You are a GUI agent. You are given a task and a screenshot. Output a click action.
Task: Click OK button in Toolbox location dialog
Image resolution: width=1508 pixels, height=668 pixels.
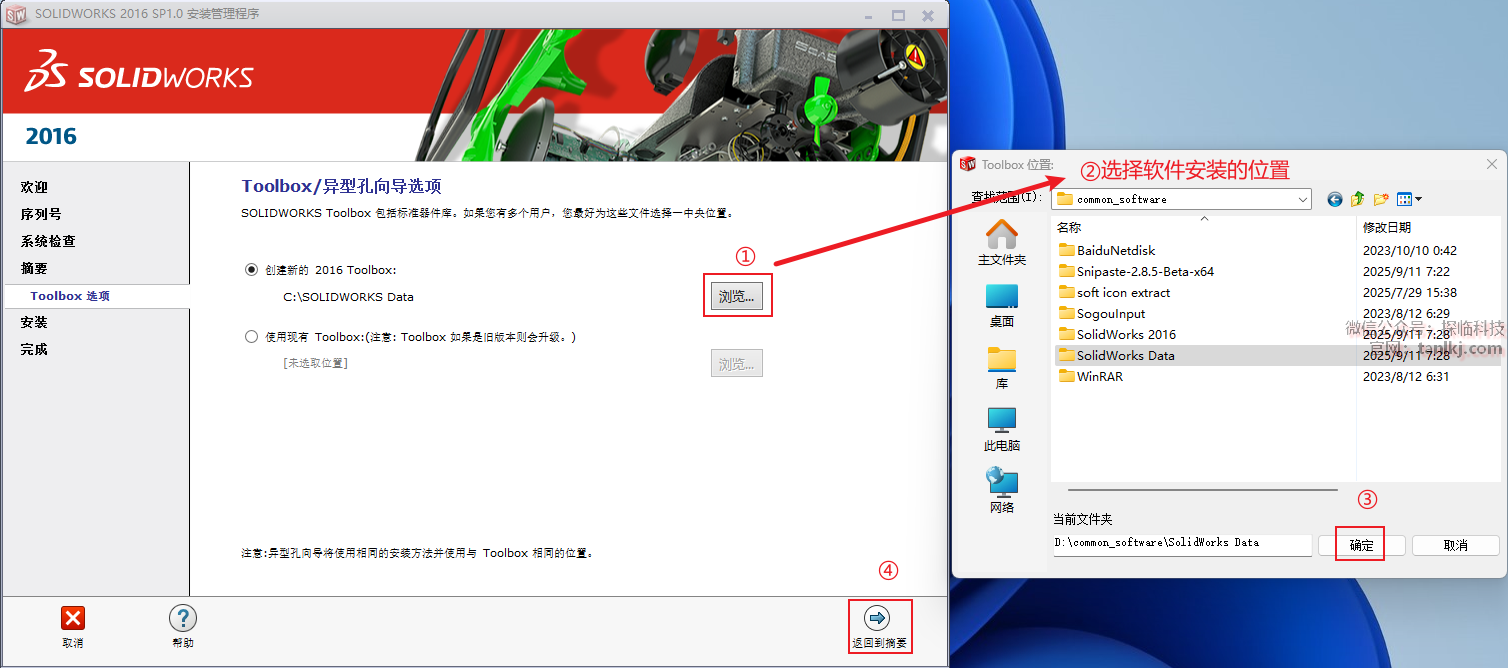(1361, 545)
